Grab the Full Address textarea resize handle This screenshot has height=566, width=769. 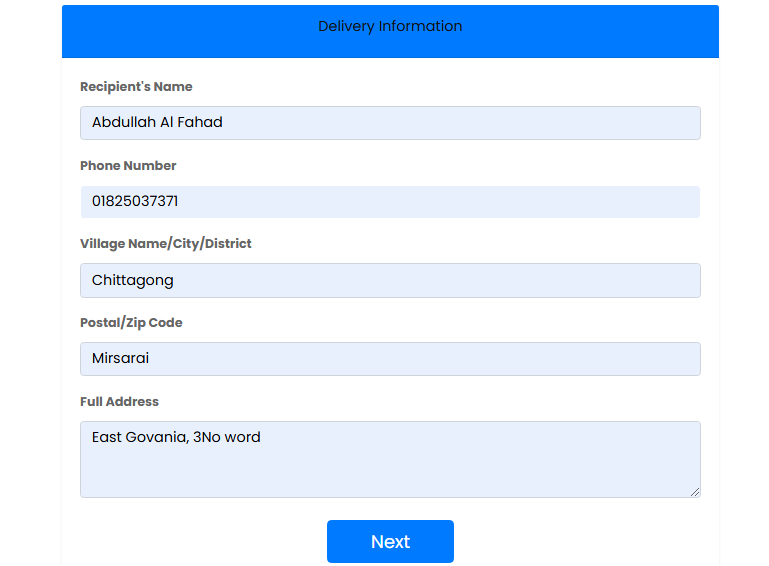point(694,492)
